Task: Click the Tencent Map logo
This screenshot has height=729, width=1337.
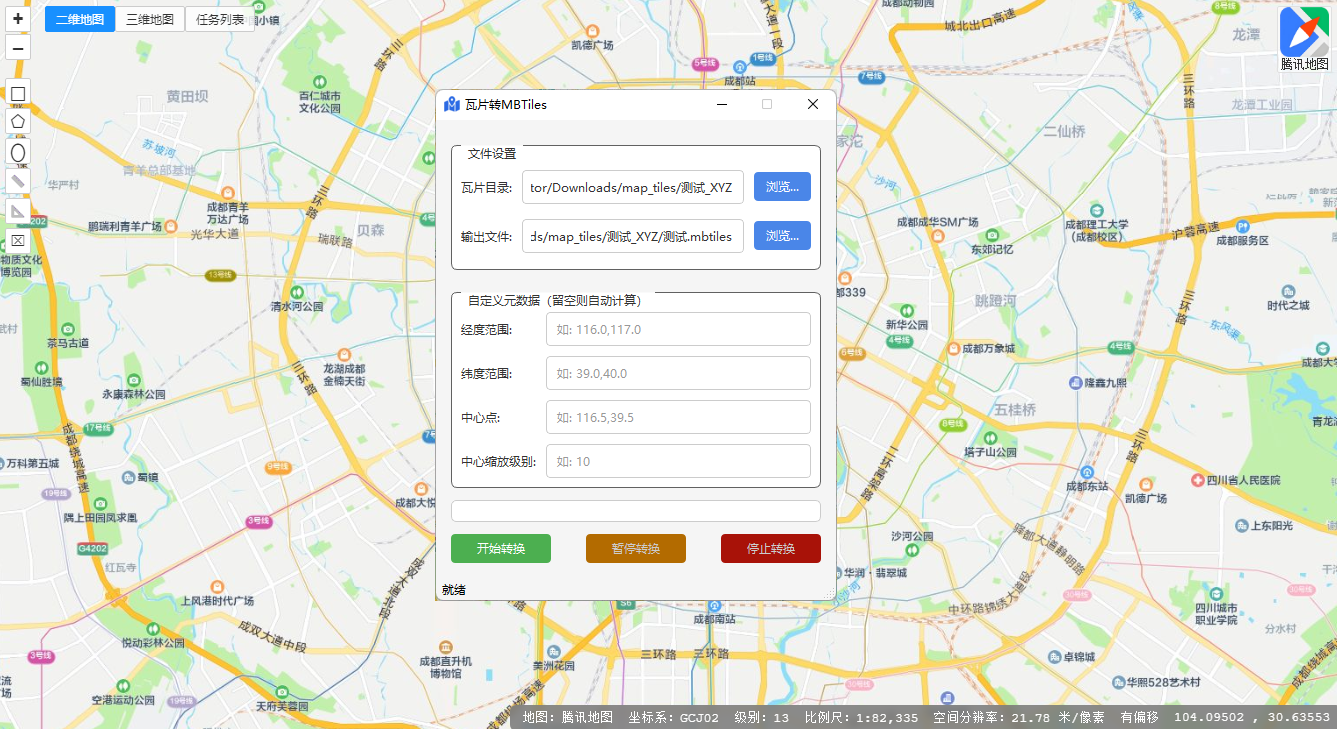Action: 1305,38
